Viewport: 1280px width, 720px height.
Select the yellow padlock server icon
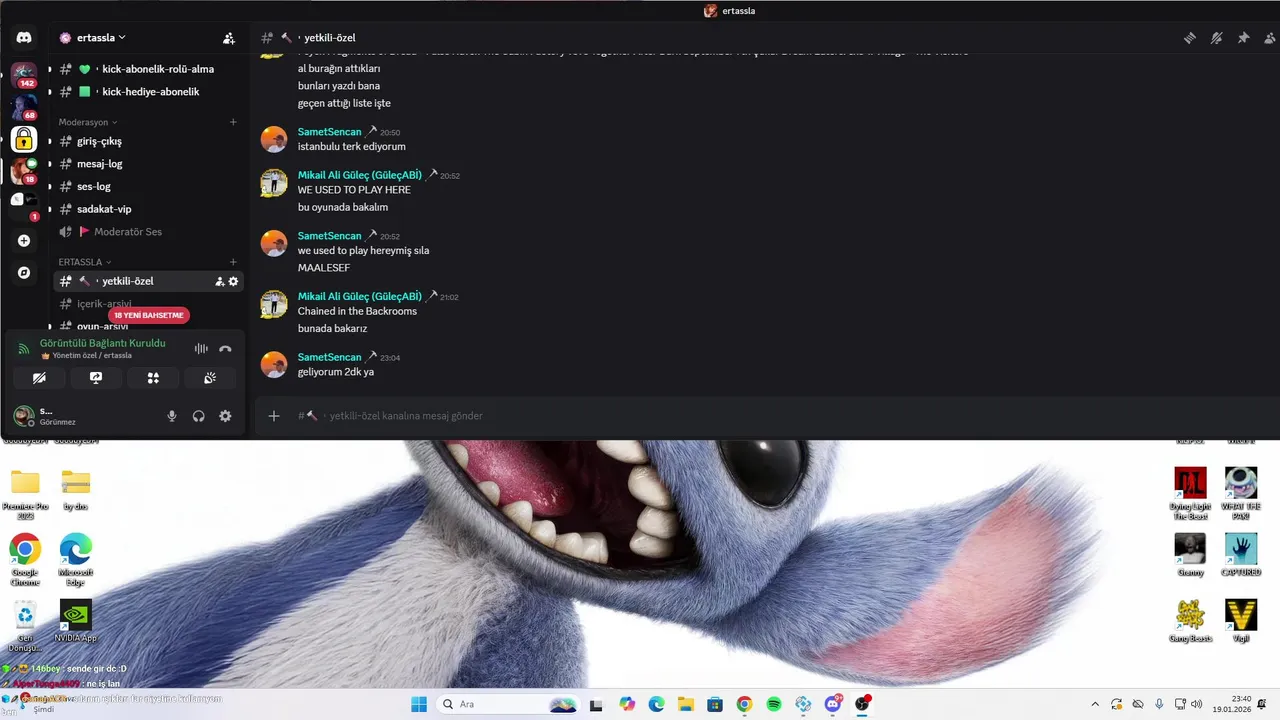point(24,139)
